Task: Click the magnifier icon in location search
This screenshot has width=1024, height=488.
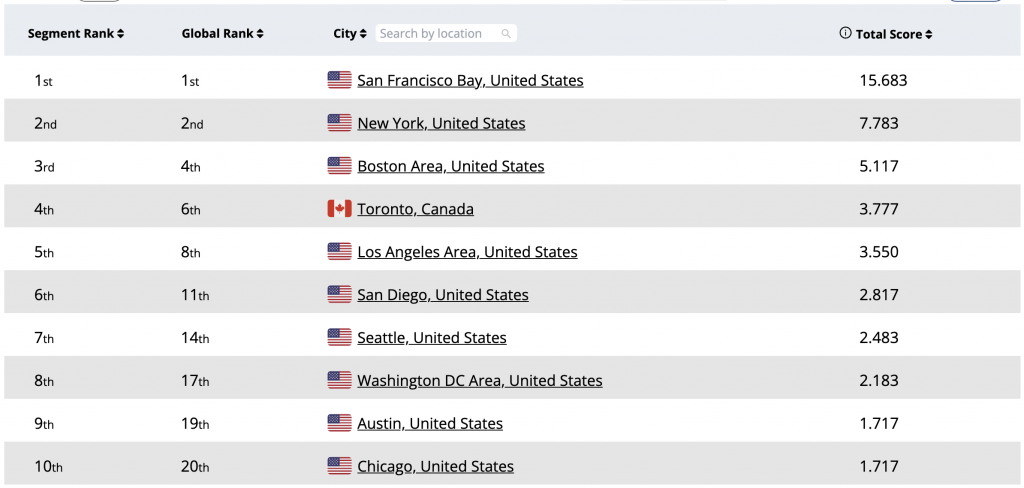Action: click(506, 34)
